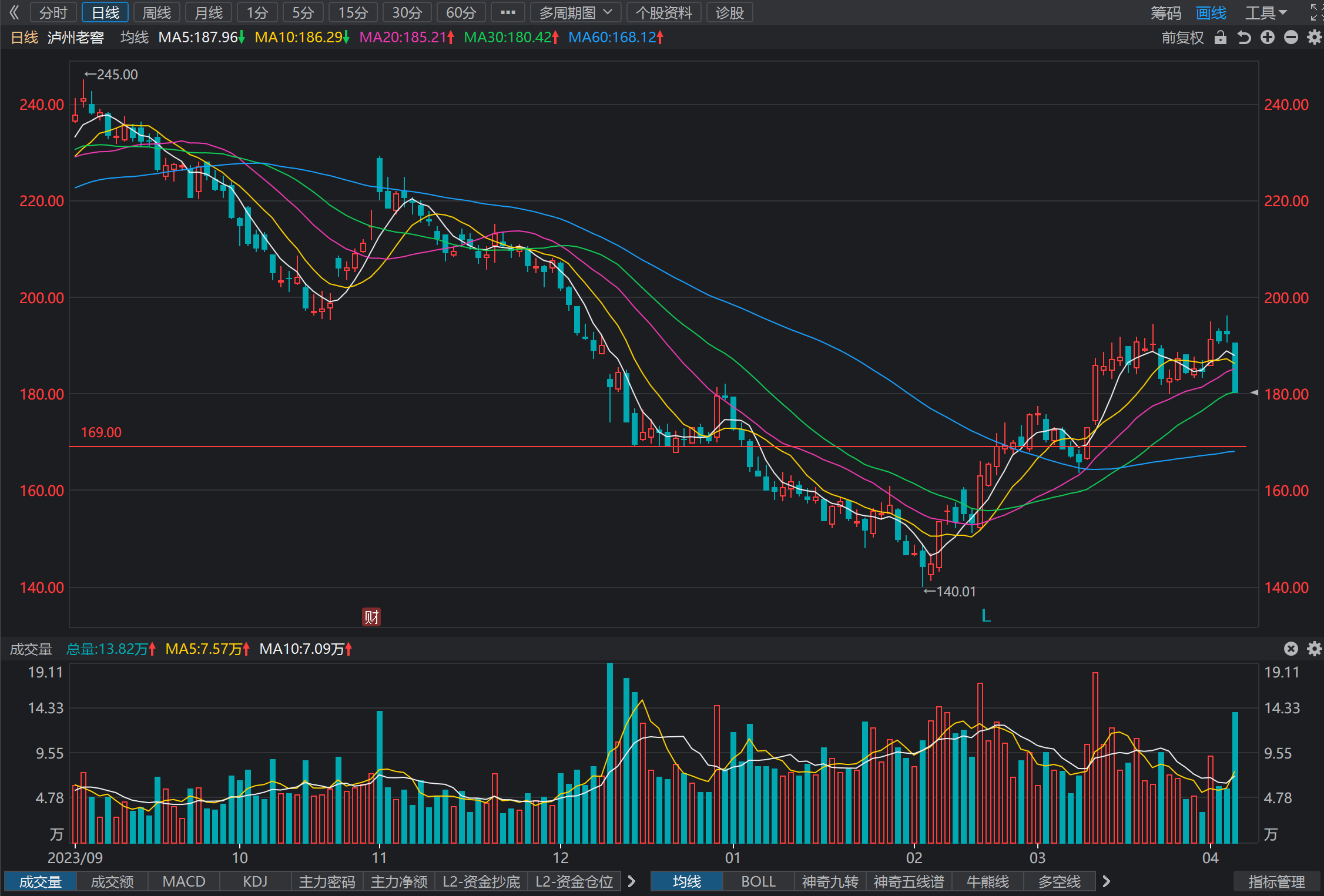Select the 成交量 indicator tab

[x=41, y=881]
